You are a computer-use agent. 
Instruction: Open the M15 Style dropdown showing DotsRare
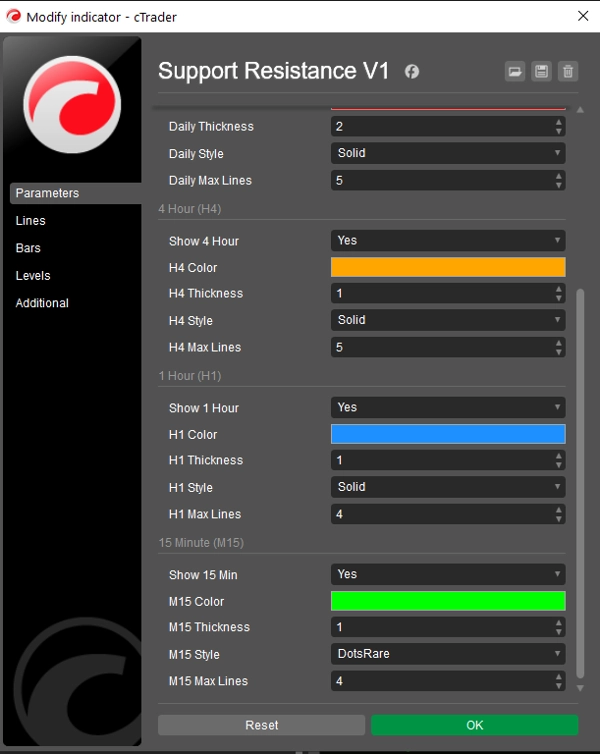(x=448, y=654)
